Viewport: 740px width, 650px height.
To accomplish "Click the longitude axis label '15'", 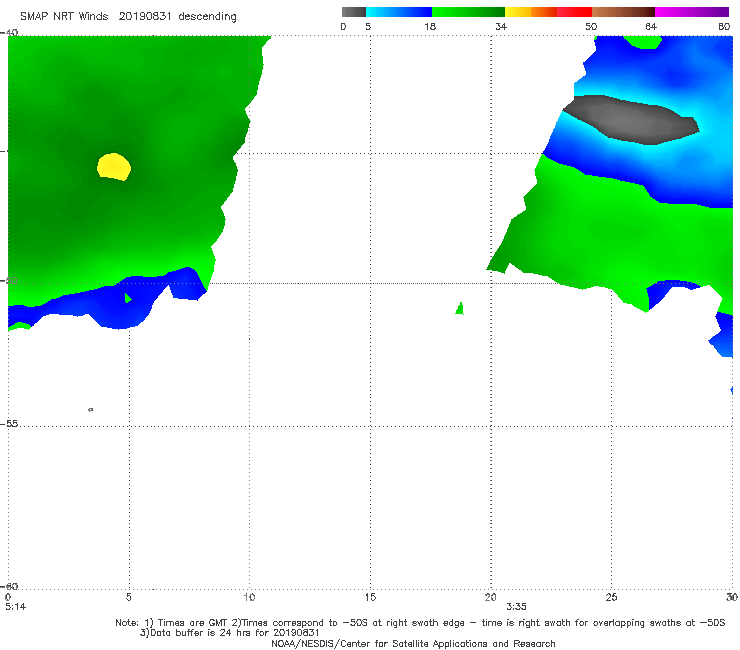I will point(370,597).
